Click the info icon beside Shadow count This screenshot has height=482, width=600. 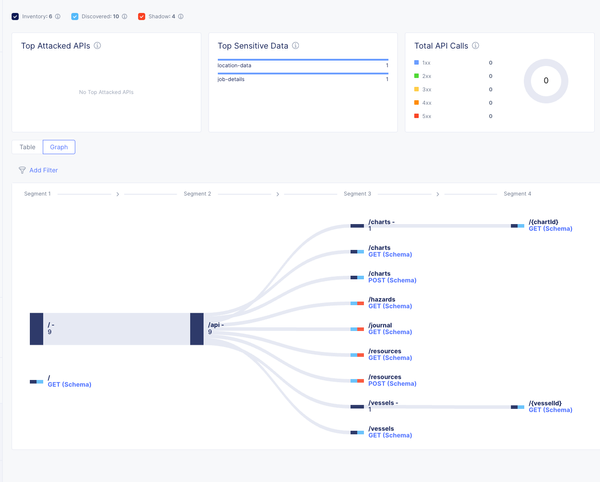pos(180,17)
